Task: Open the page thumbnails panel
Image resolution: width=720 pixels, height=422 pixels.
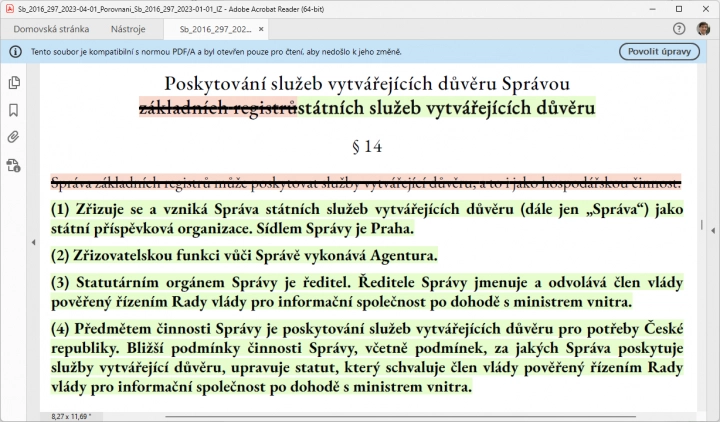Action: [x=14, y=83]
